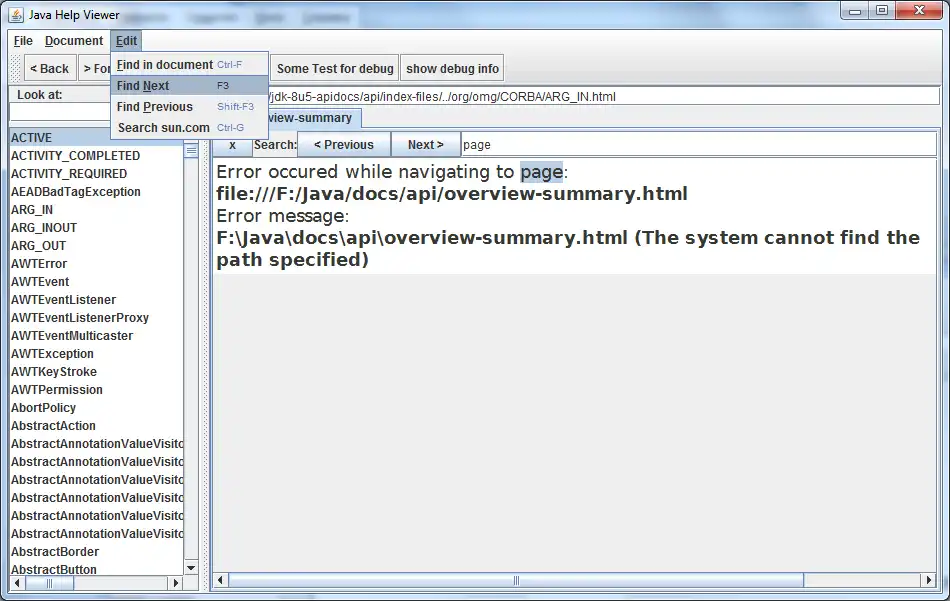
Task: Select AbortPolicy in the index list
Action: tap(97, 408)
